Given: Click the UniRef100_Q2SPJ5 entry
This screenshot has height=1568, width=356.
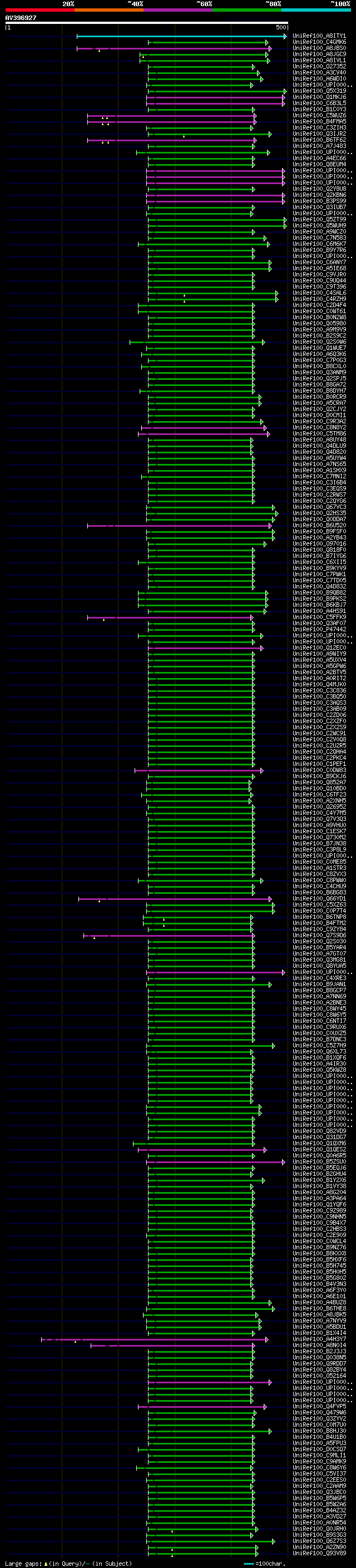Looking at the screenshot, I should pos(319,379).
